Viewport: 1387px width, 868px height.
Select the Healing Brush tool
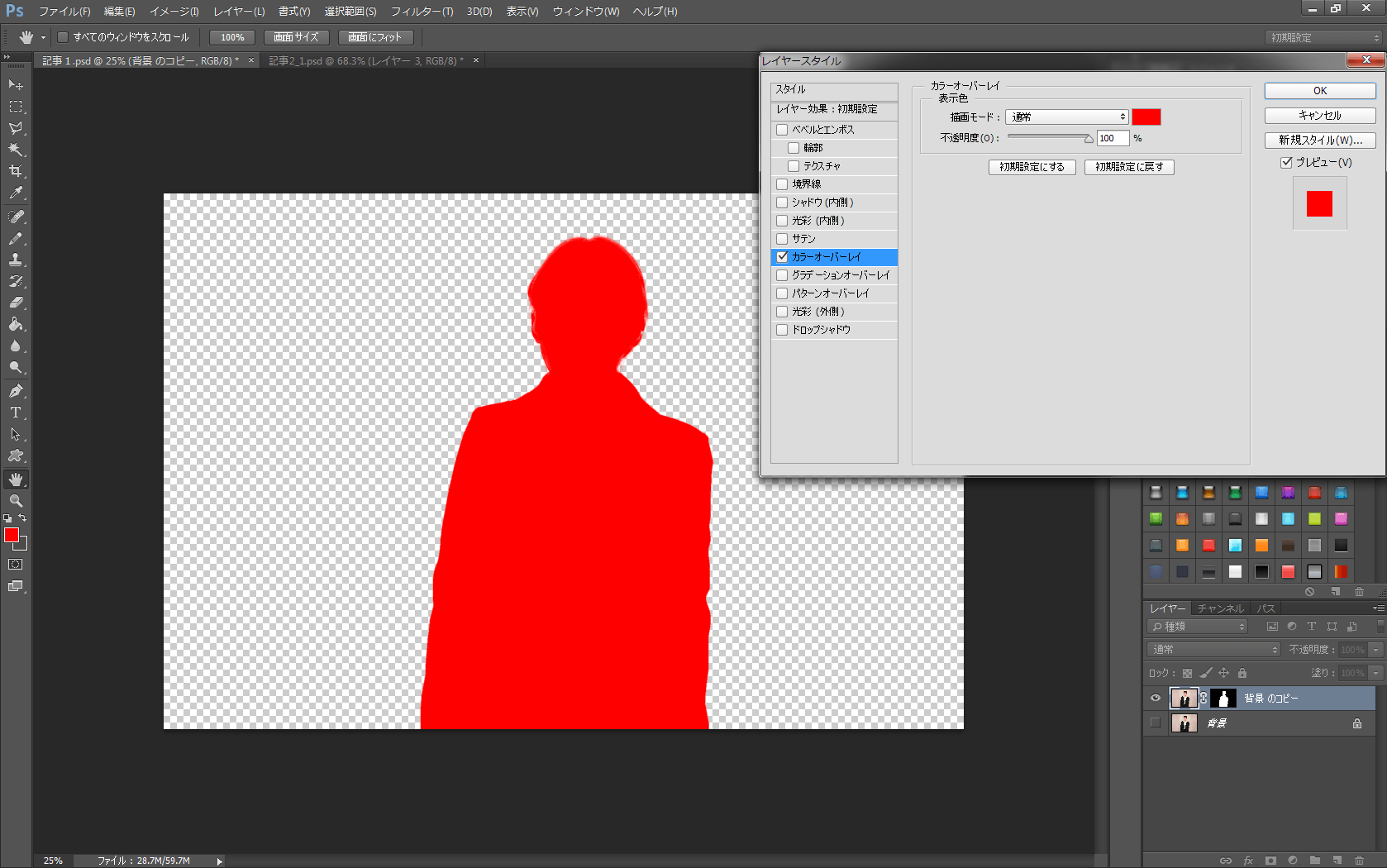coord(16,217)
